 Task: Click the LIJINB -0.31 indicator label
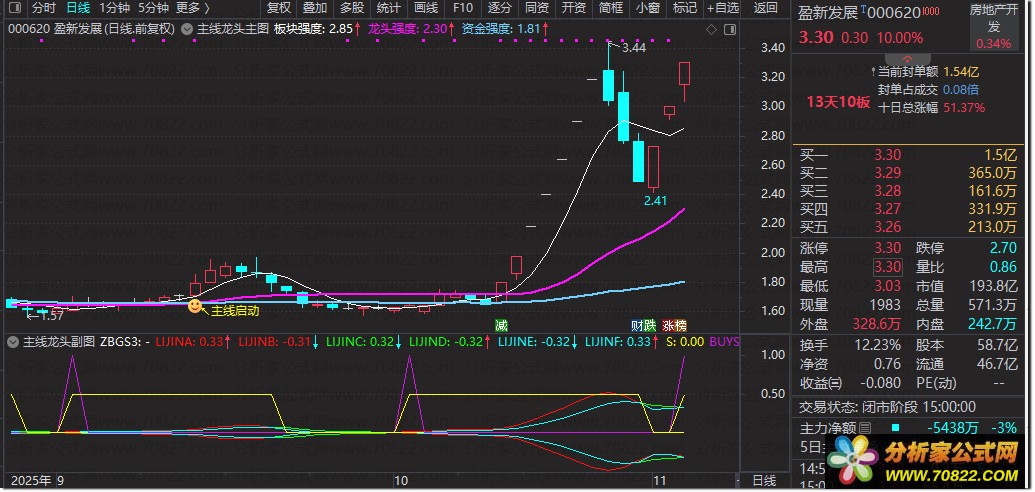click(278, 342)
